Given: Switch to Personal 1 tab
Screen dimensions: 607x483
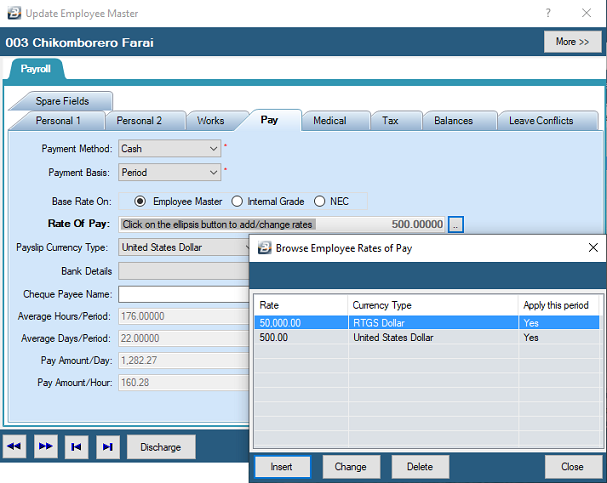Looking at the screenshot, I should (58, 120).
